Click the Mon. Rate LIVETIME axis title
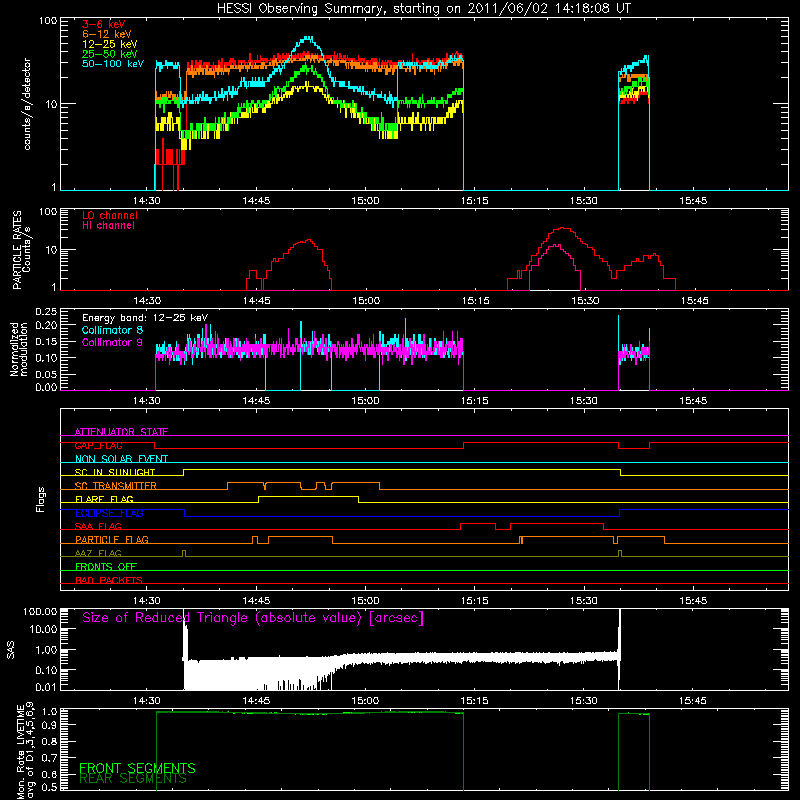Image resolution: width=800 pixels, height=800 pixels. (26, 751)
